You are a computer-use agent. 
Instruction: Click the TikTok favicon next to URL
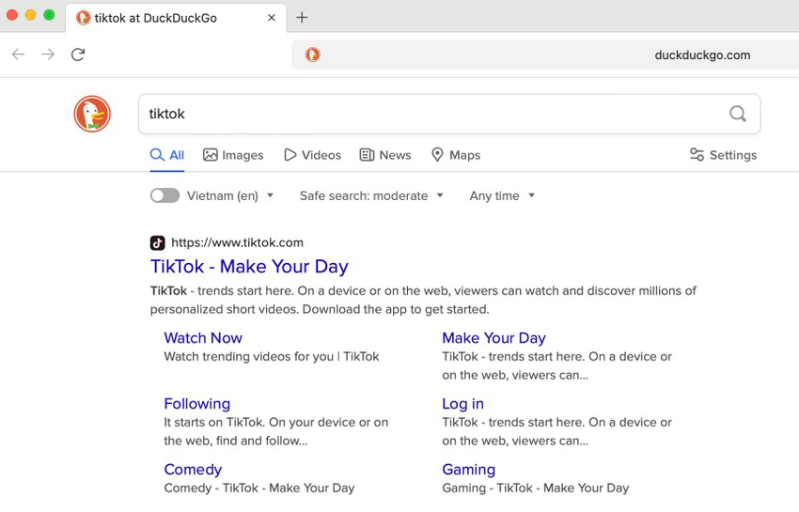157,242
